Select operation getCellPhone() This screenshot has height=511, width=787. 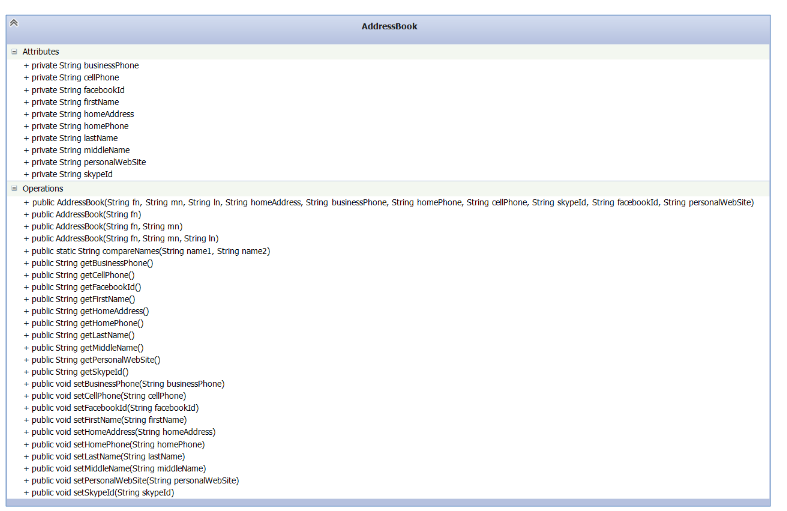[79, 275]
